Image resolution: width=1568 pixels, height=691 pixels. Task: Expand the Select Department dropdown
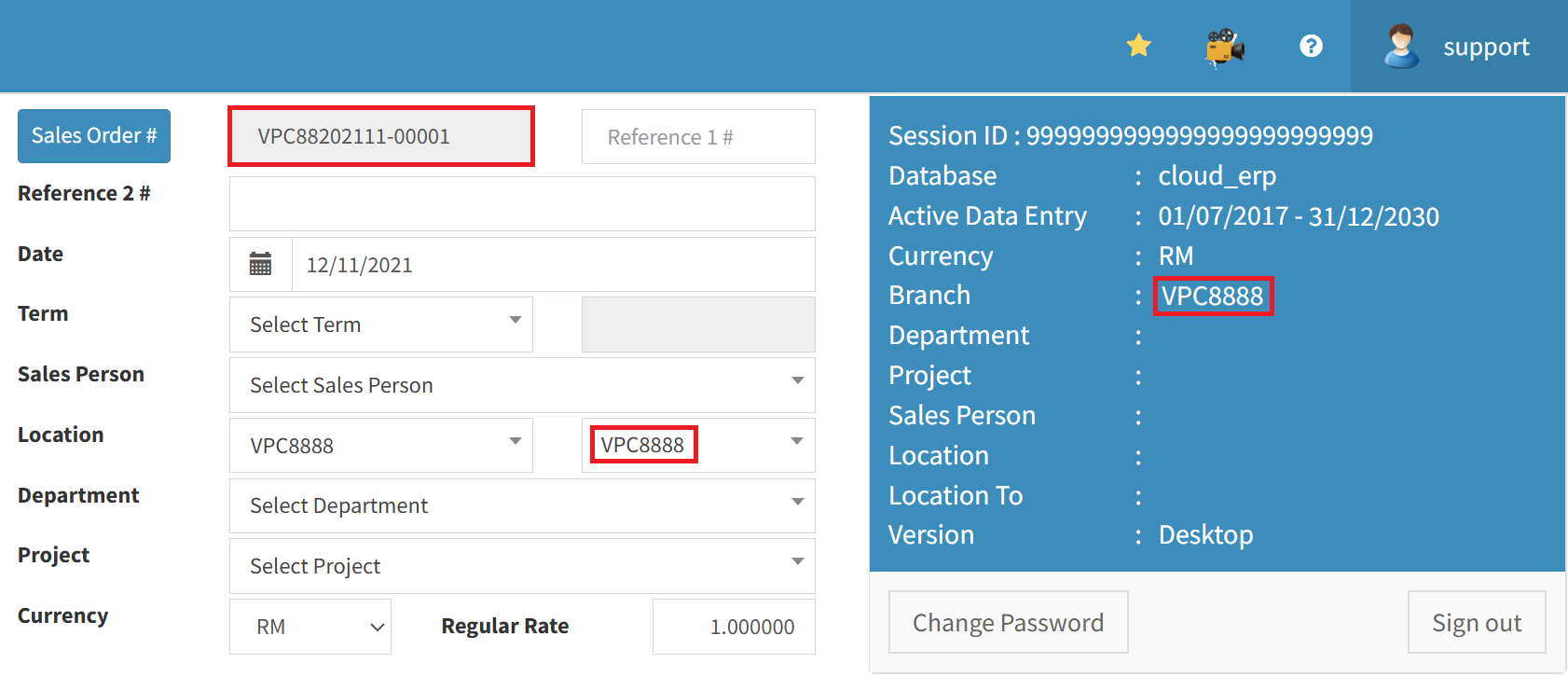tap(522, 505)
